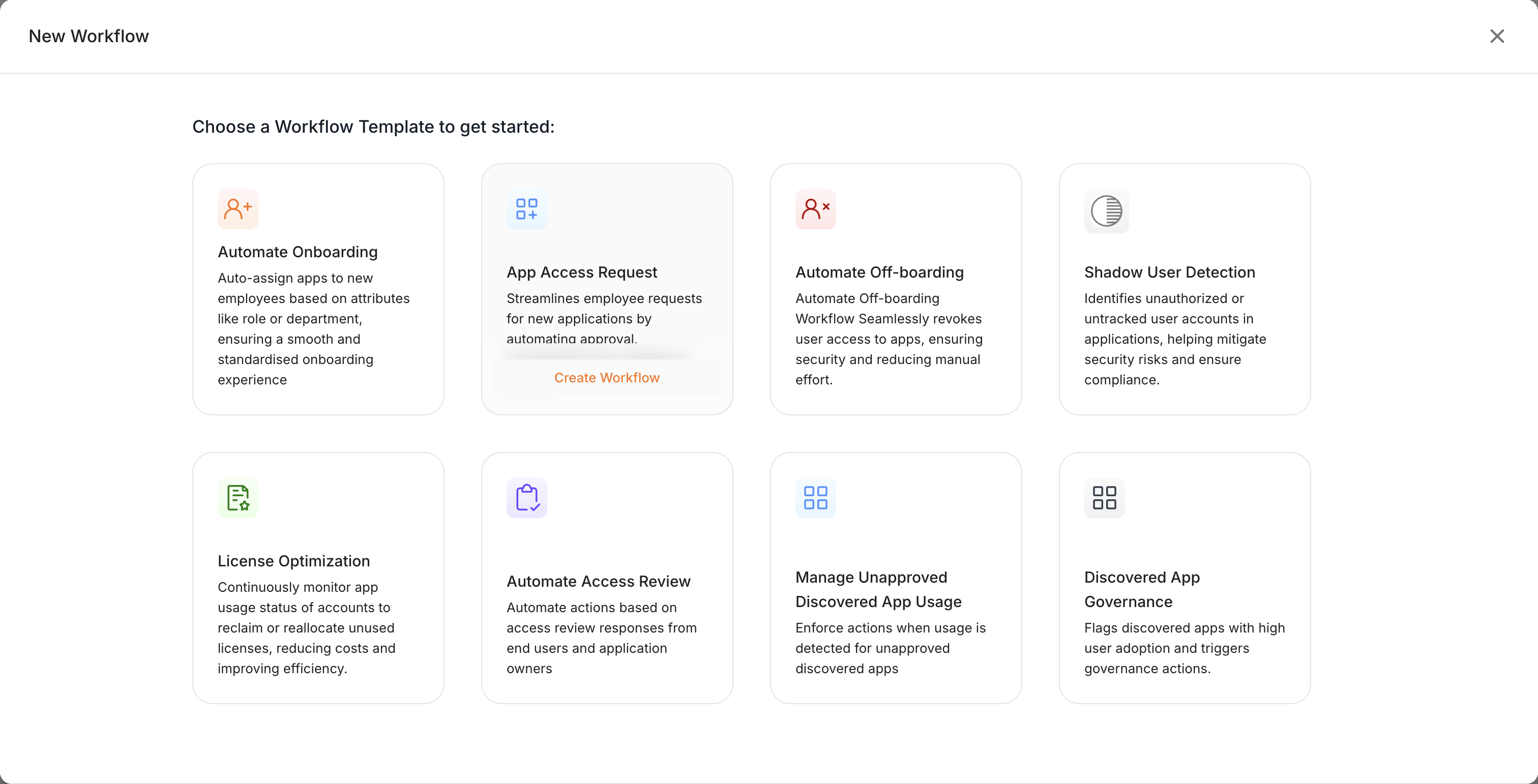Select the Discovered App Governance title
The image size is (1538, 784).
(1142, 589)
